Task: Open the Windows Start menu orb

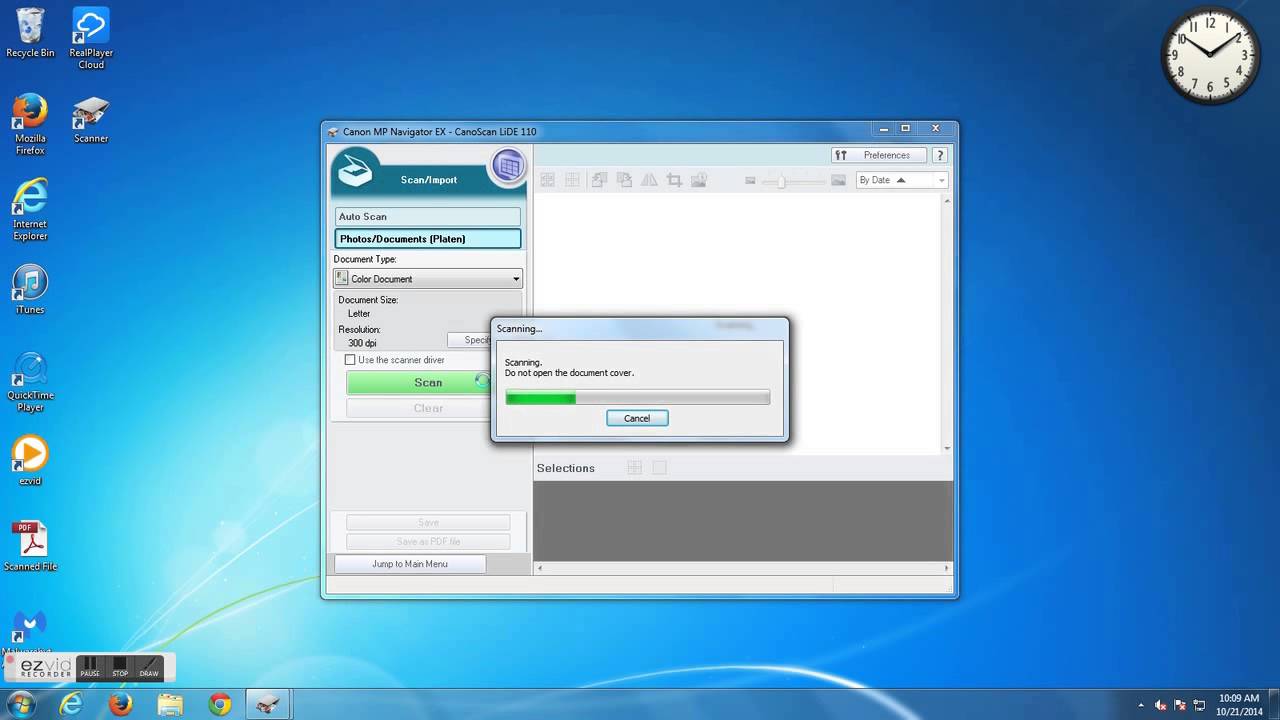Action: coord(20,704)
